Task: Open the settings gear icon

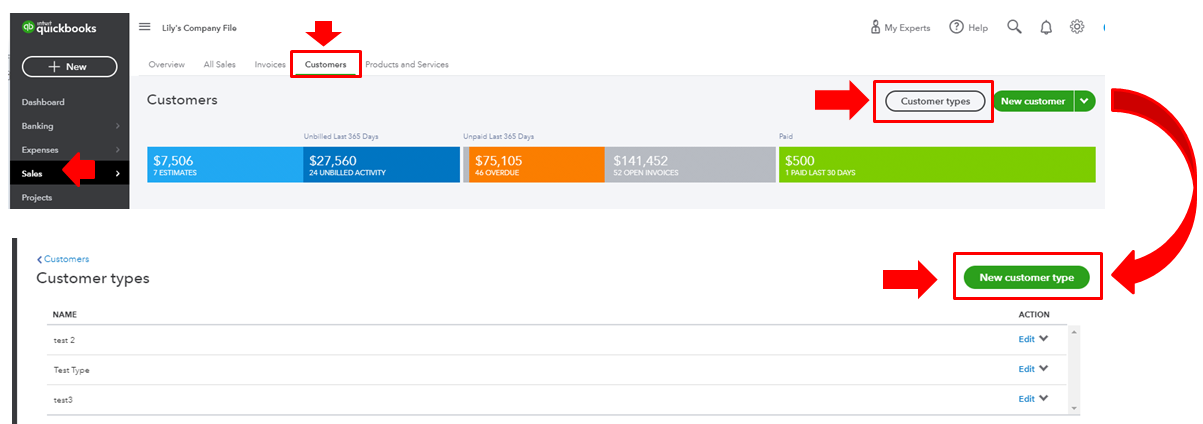Action: (x=1077, y=27)
